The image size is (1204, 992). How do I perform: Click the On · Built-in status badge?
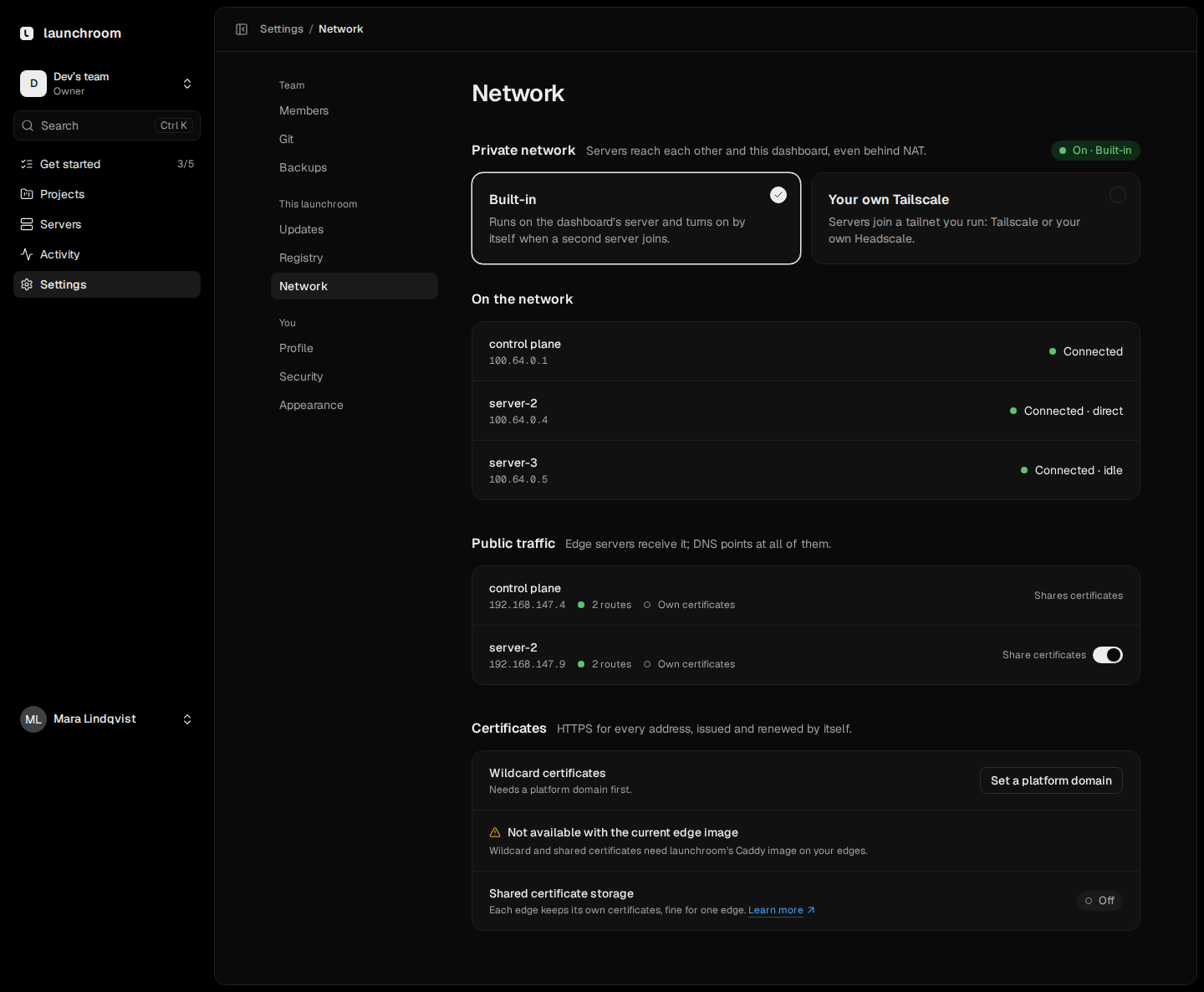[x=1095, y=151]
